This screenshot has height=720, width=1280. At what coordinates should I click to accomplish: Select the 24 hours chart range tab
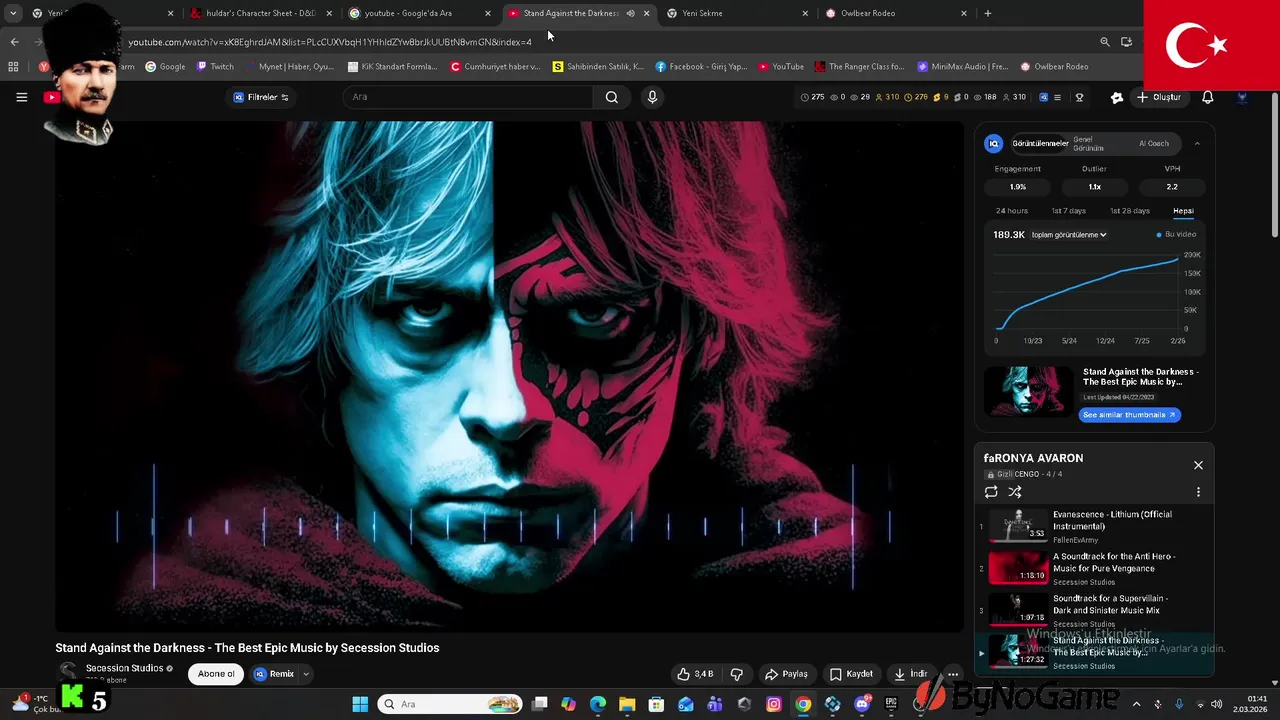1011,211
